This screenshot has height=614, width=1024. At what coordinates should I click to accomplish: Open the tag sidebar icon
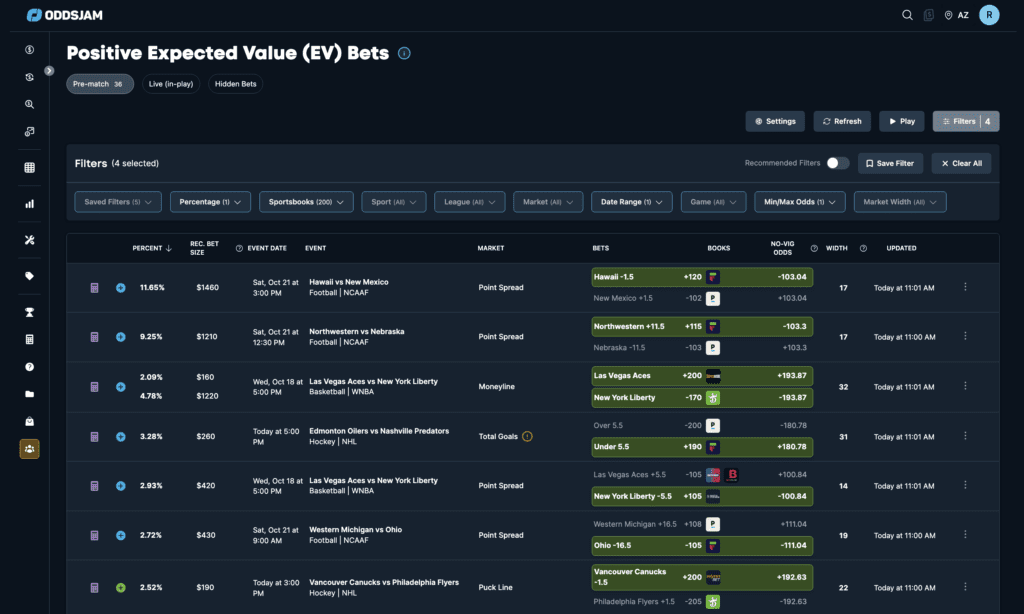29,276
